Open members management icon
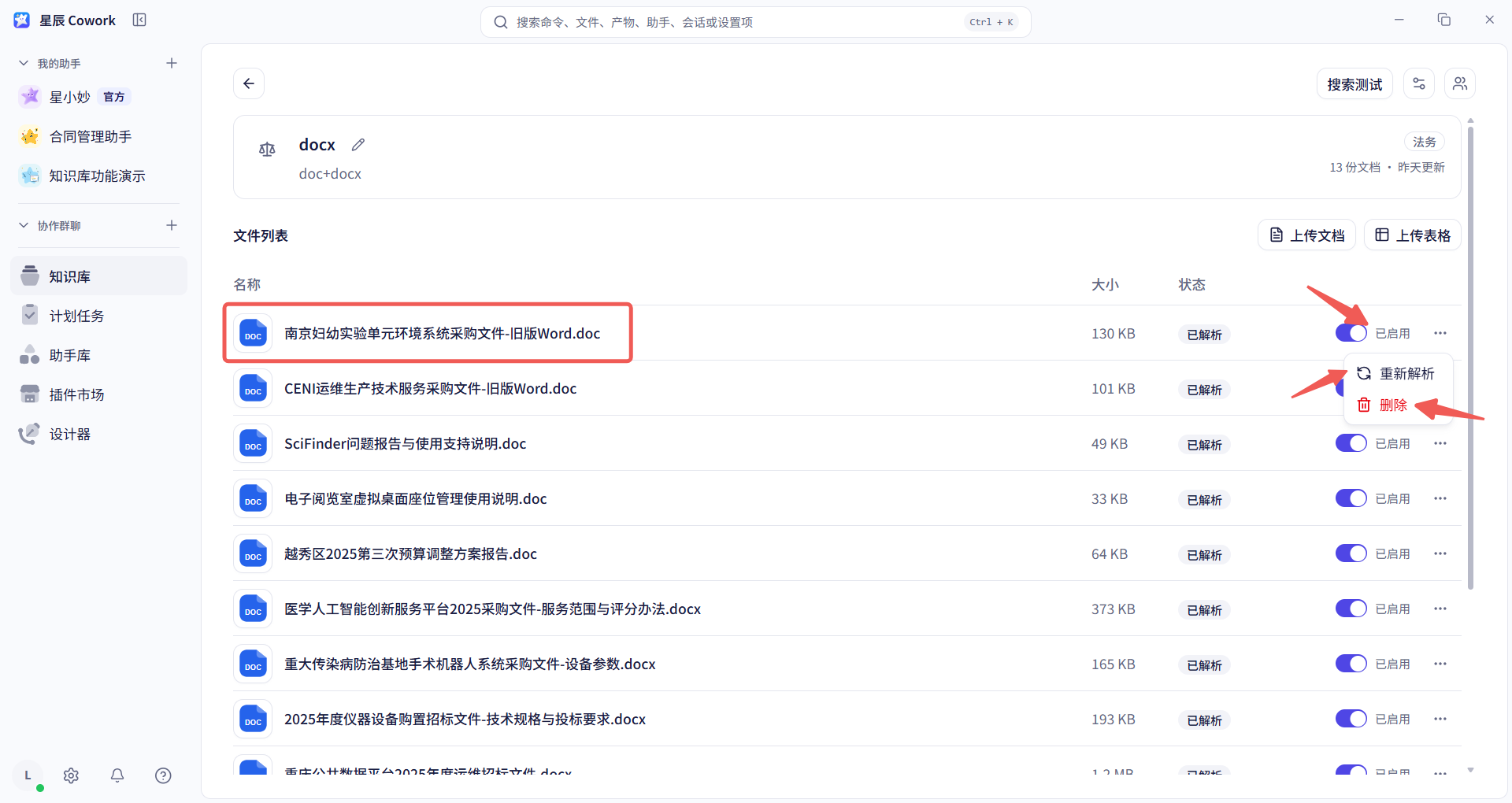The image size is (1512, 803). click(x=1460, y=83)
